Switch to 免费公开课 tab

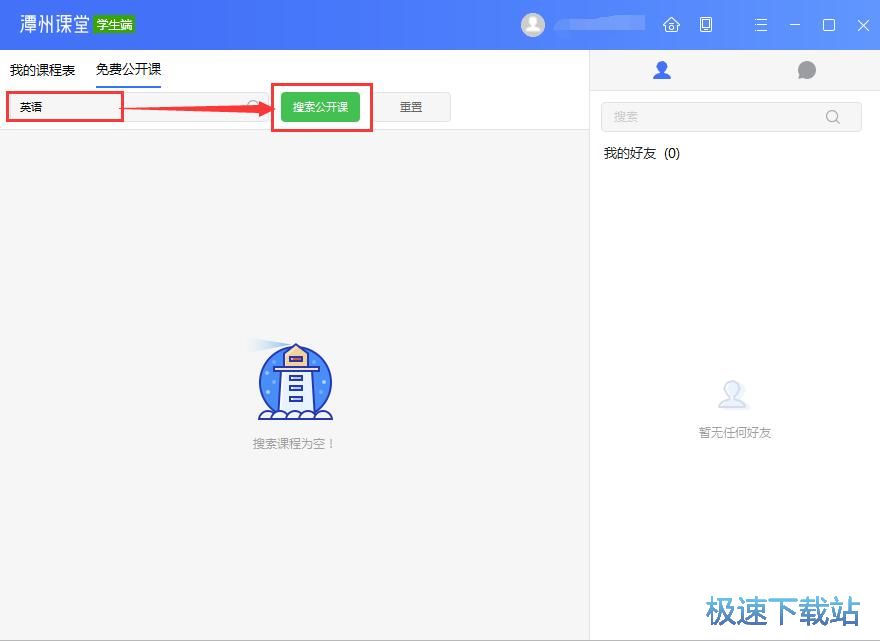[x=129, y=69]
